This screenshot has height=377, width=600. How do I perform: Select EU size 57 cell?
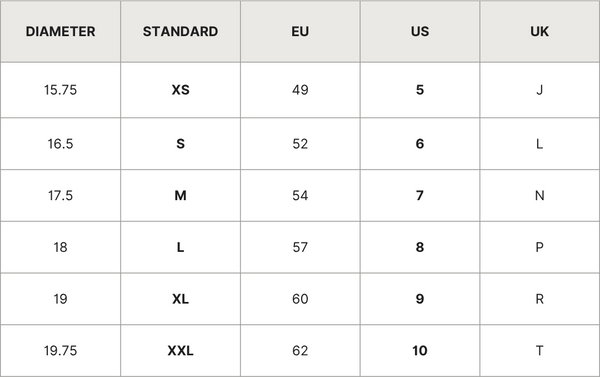click(300, 247)
